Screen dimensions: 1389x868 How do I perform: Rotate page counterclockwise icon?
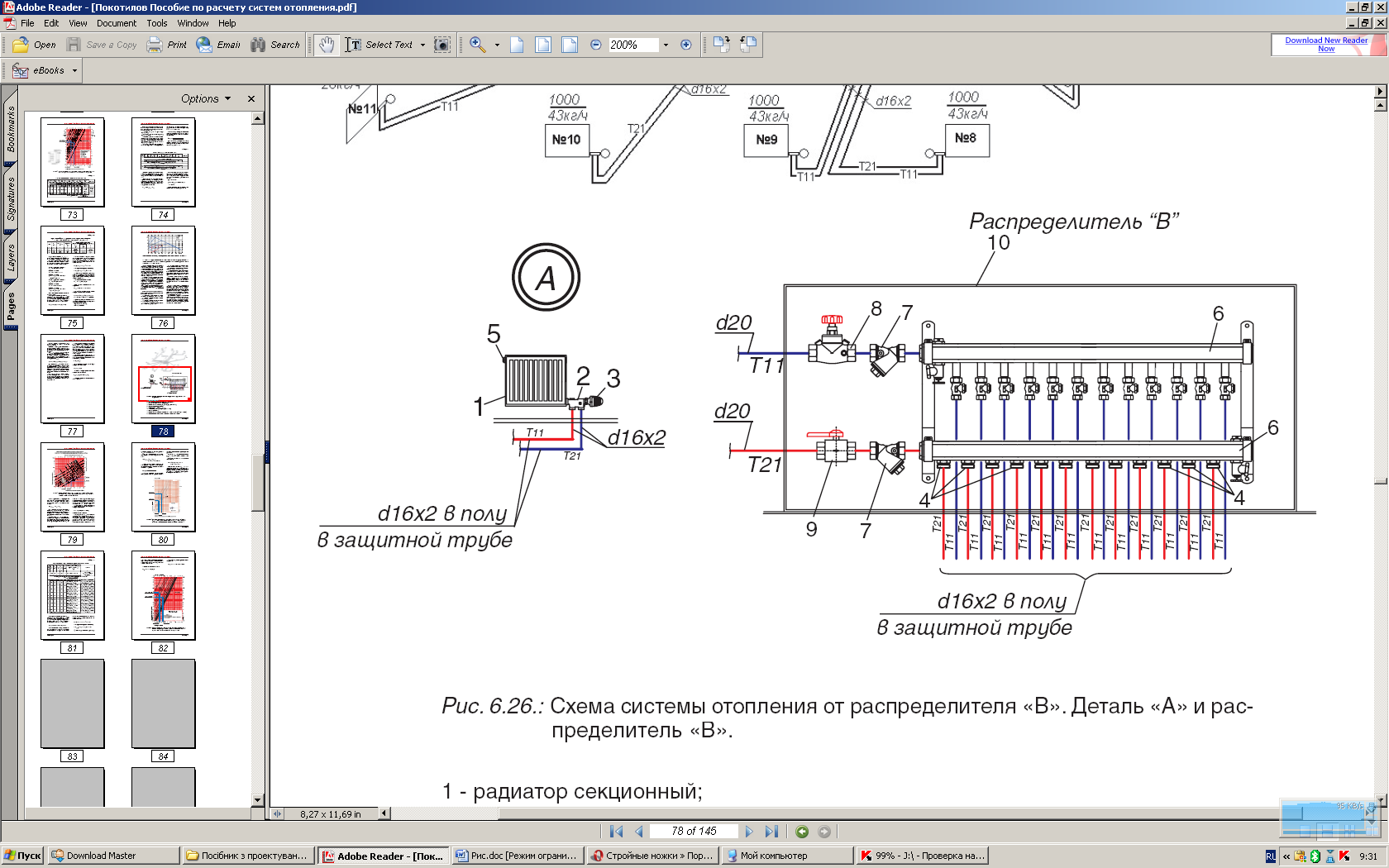748,45
